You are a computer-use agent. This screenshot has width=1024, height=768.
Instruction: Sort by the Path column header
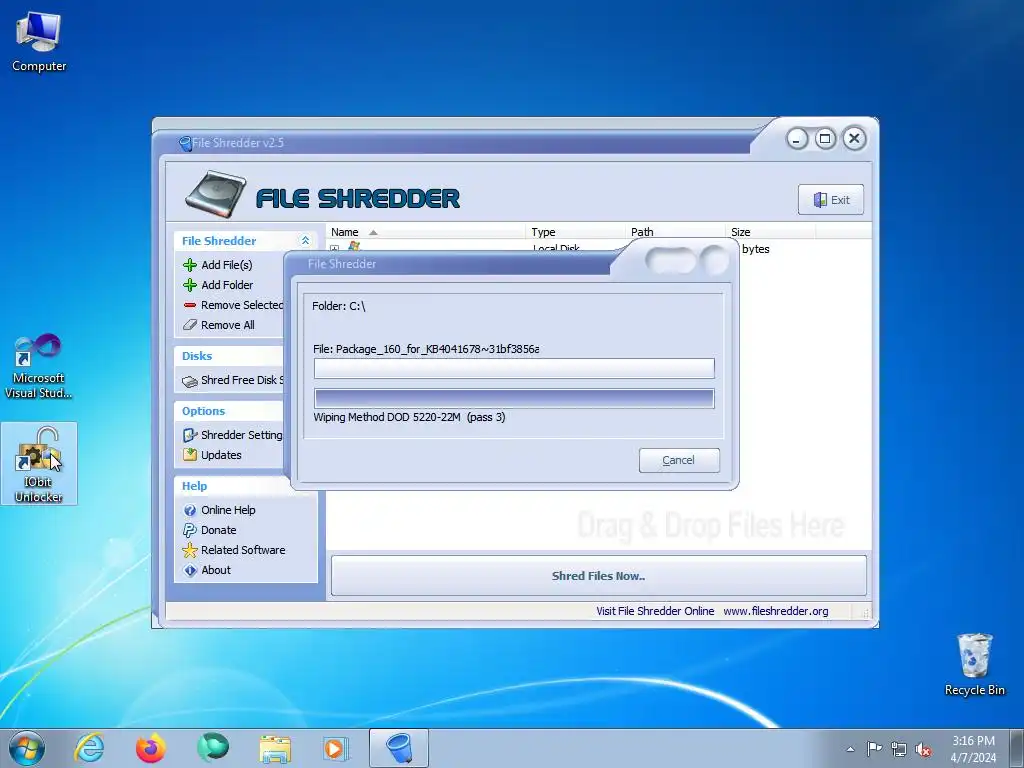tap(675, 232)
